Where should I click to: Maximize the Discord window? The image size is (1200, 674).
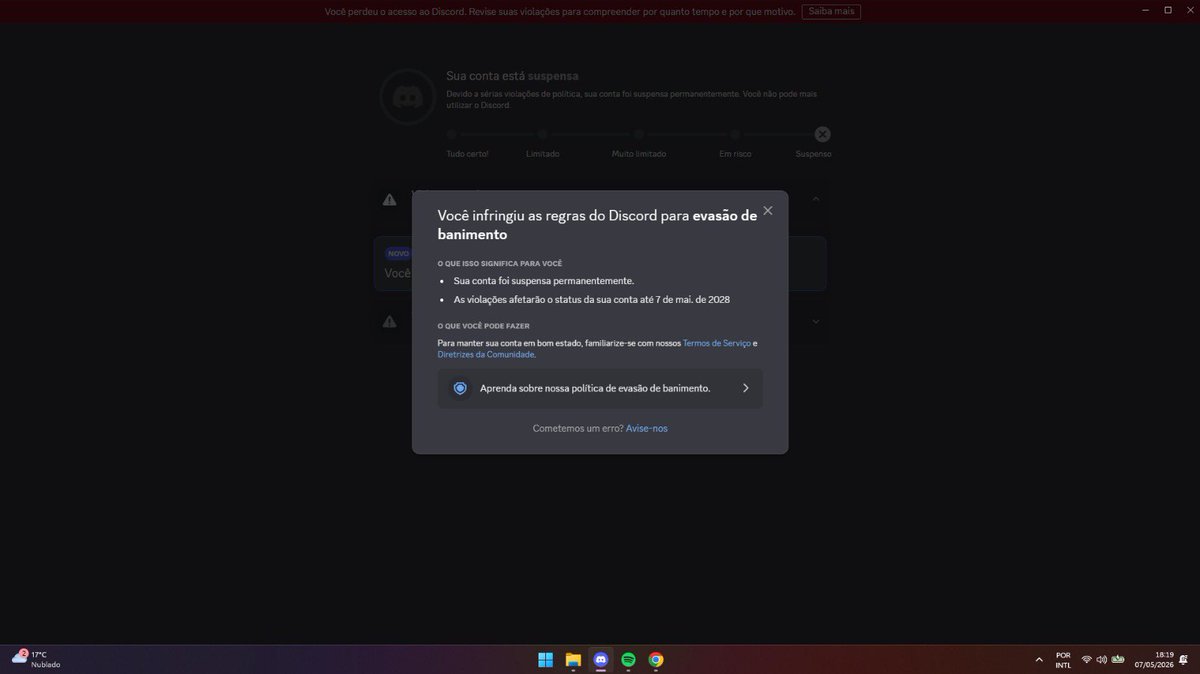1167,10
